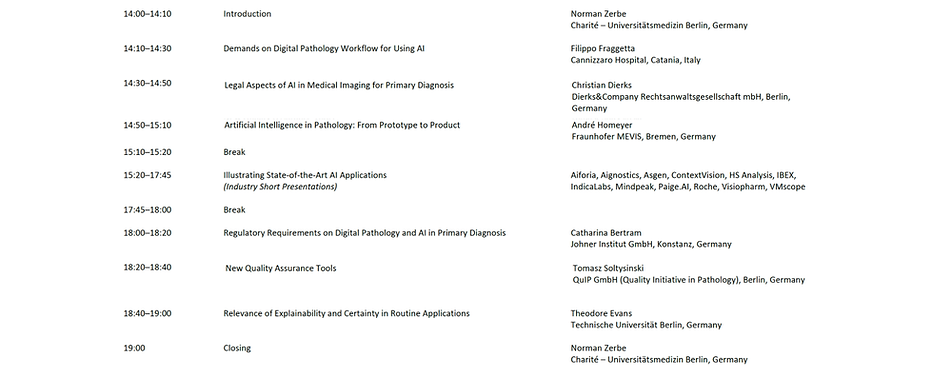Select speaker name Tomasz Soltysinski
This screenshot has height=375, width=932.
(608, 268)
